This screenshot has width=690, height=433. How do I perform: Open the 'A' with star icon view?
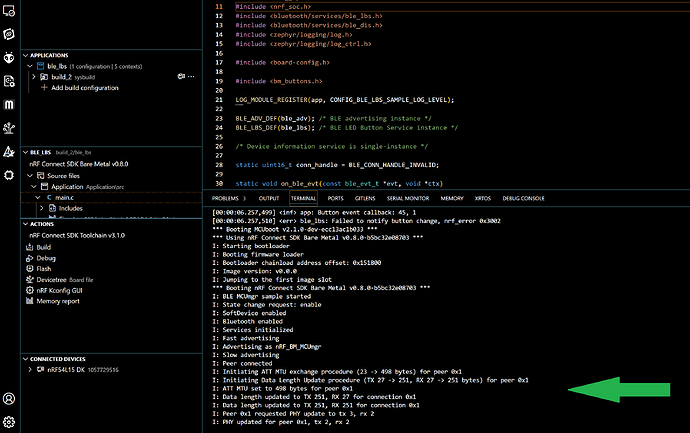[9, 152]
